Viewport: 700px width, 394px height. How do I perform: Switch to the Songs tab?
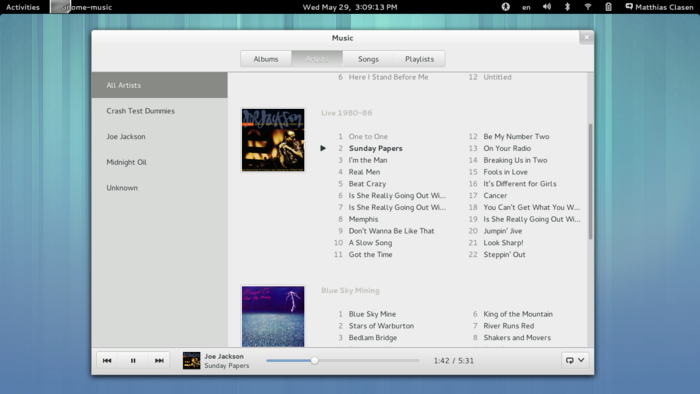pos(368,59)
